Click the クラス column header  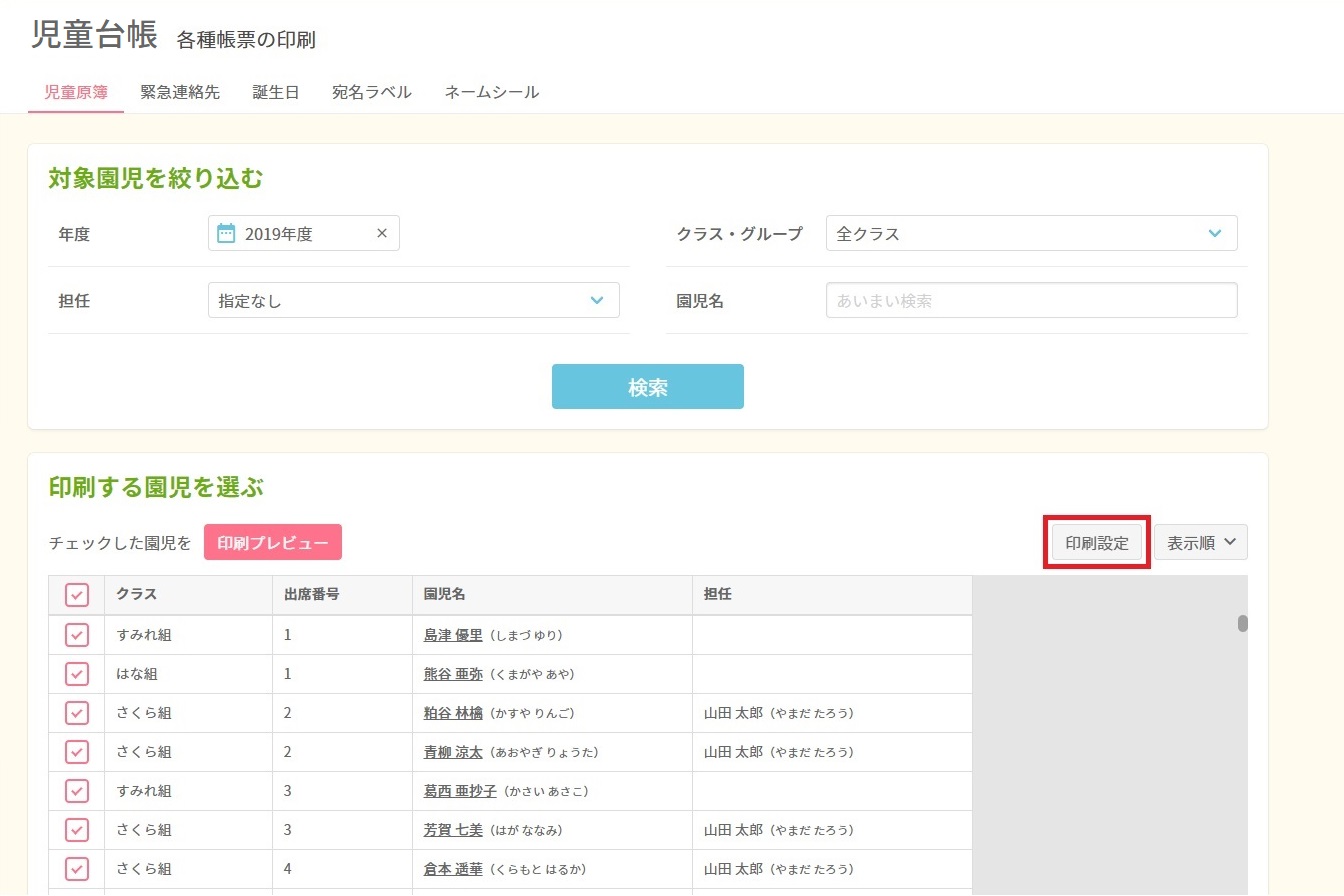(188, 595)
